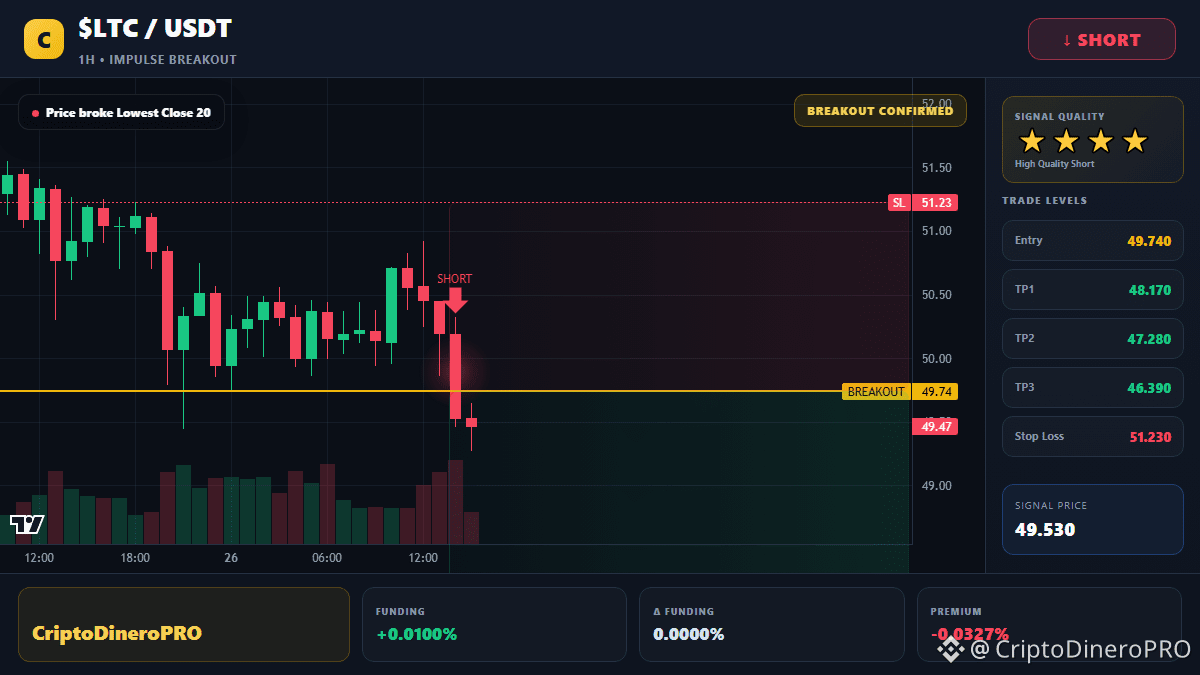
Task: Click the 49.00 price axis label
Action: coord(937,486)
